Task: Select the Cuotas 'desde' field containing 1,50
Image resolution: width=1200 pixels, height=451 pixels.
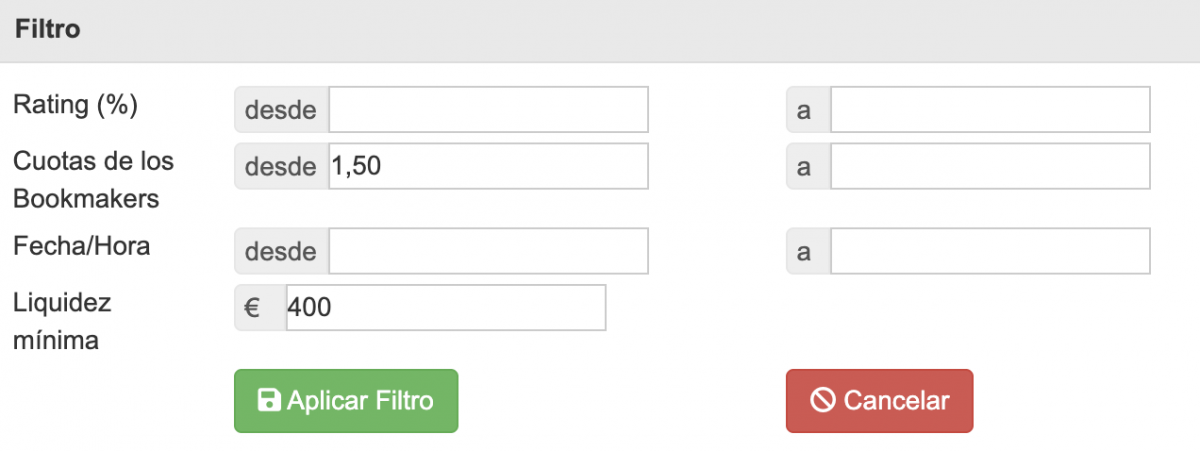Action: (x=488, y=166)
